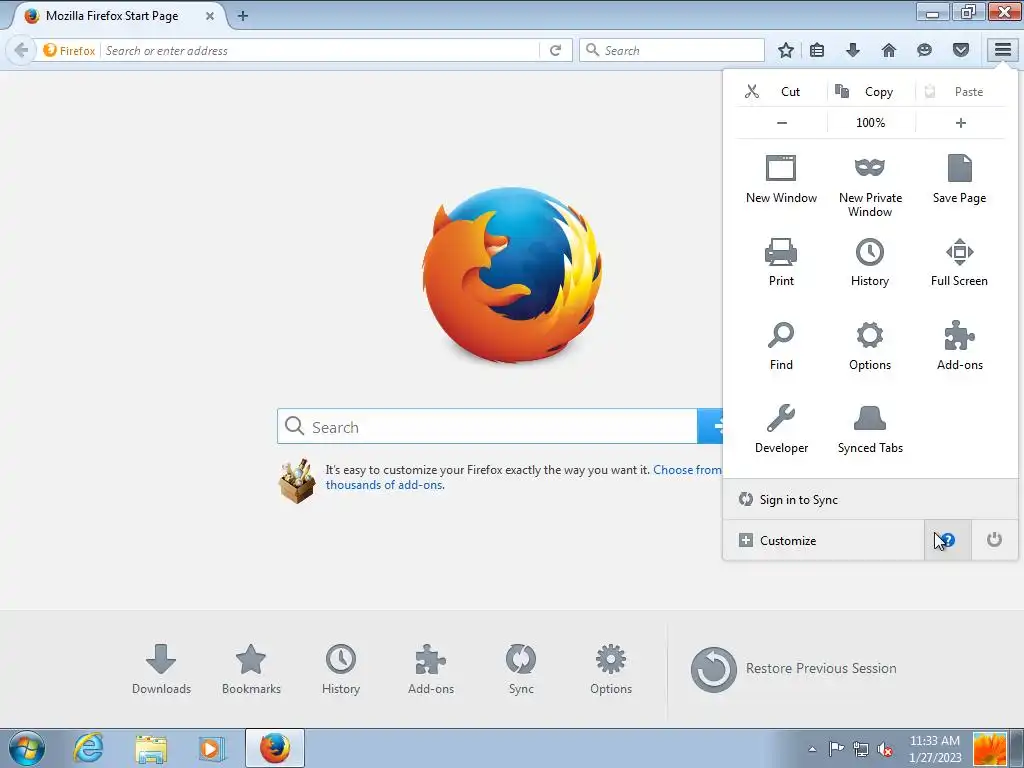The width and height of the screenshot is (1024, 768).
Task: Show bookmarks list icon in toolbar
Action: pos(817,50)
